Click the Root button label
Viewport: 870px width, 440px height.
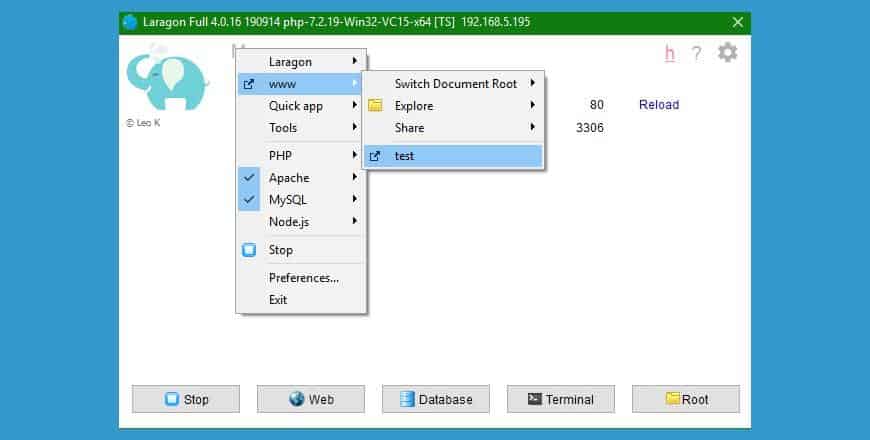tap(695, 399)
